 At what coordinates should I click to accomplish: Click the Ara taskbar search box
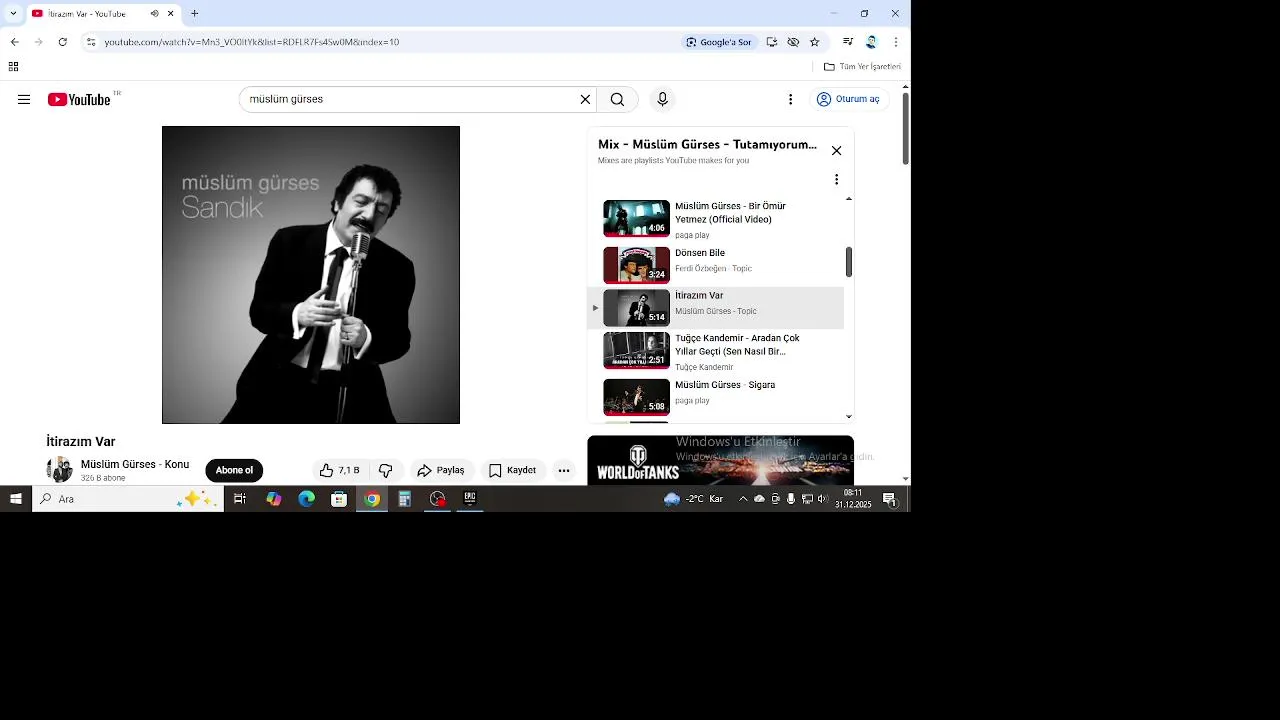tap(128, 499)
